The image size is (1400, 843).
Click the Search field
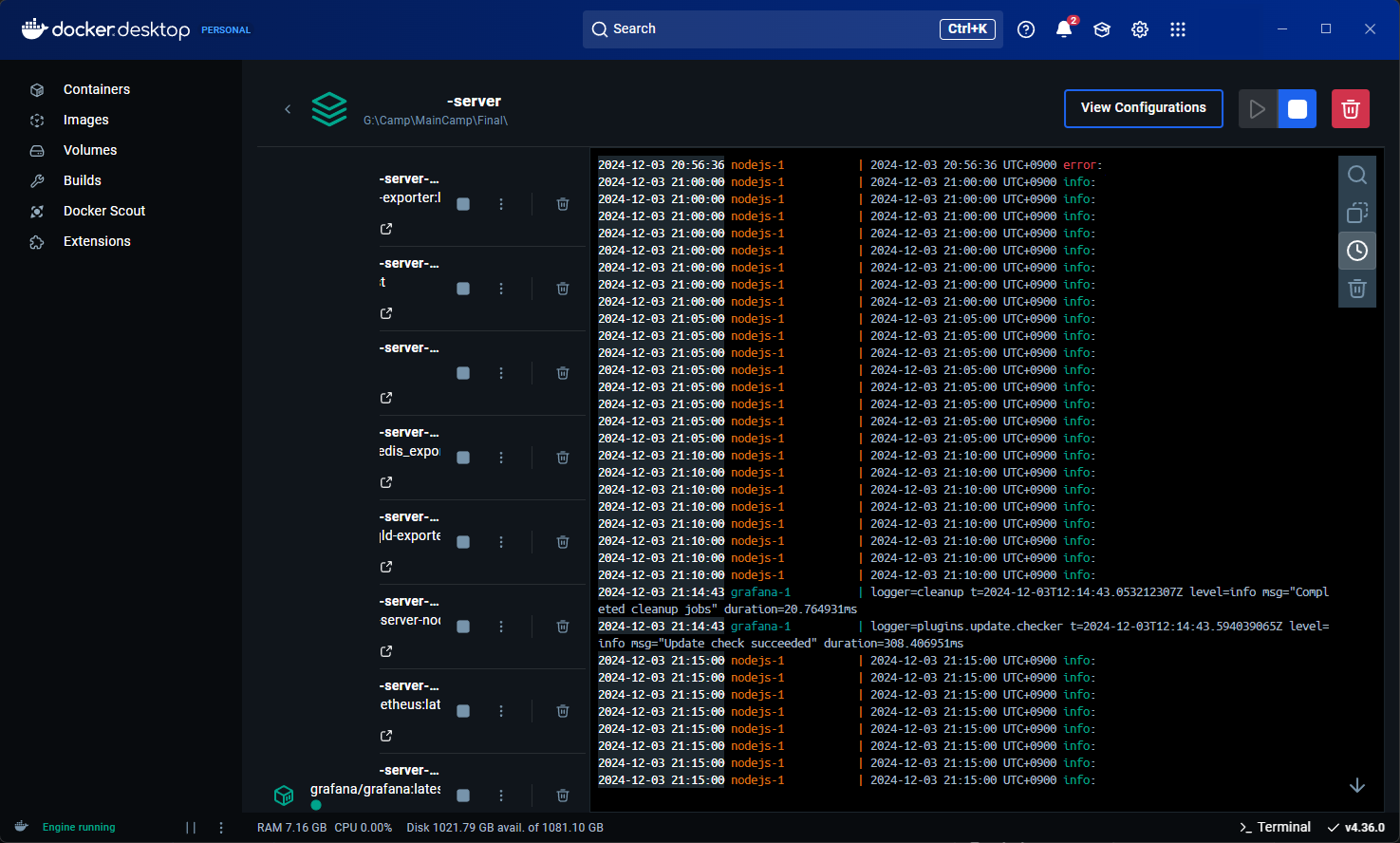[793, 29]
